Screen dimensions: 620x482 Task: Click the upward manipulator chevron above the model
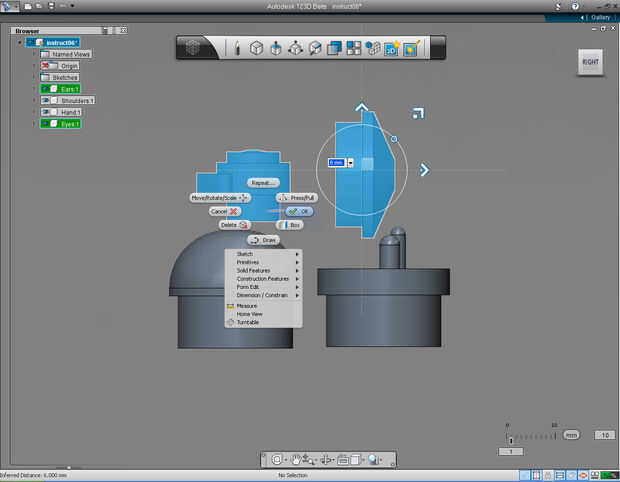[362, 108]
